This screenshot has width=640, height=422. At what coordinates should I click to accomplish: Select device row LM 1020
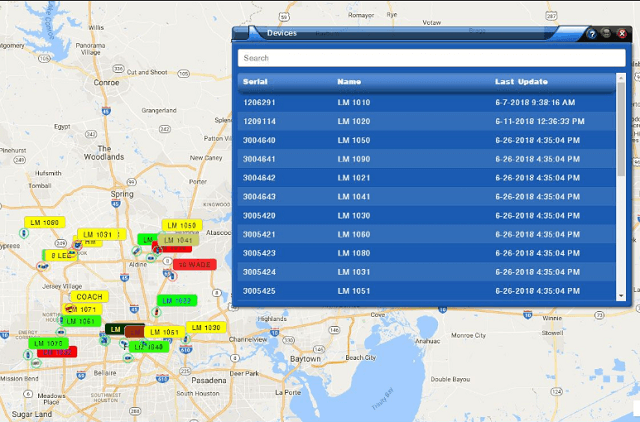click(427, 121)
